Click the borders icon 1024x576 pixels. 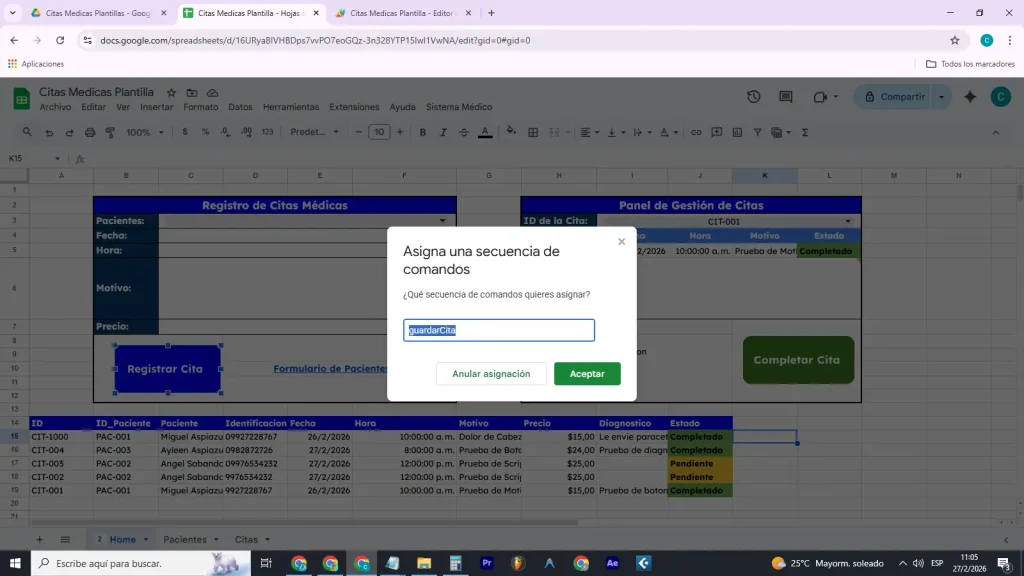pyautogui.click(x=533, y=131)
